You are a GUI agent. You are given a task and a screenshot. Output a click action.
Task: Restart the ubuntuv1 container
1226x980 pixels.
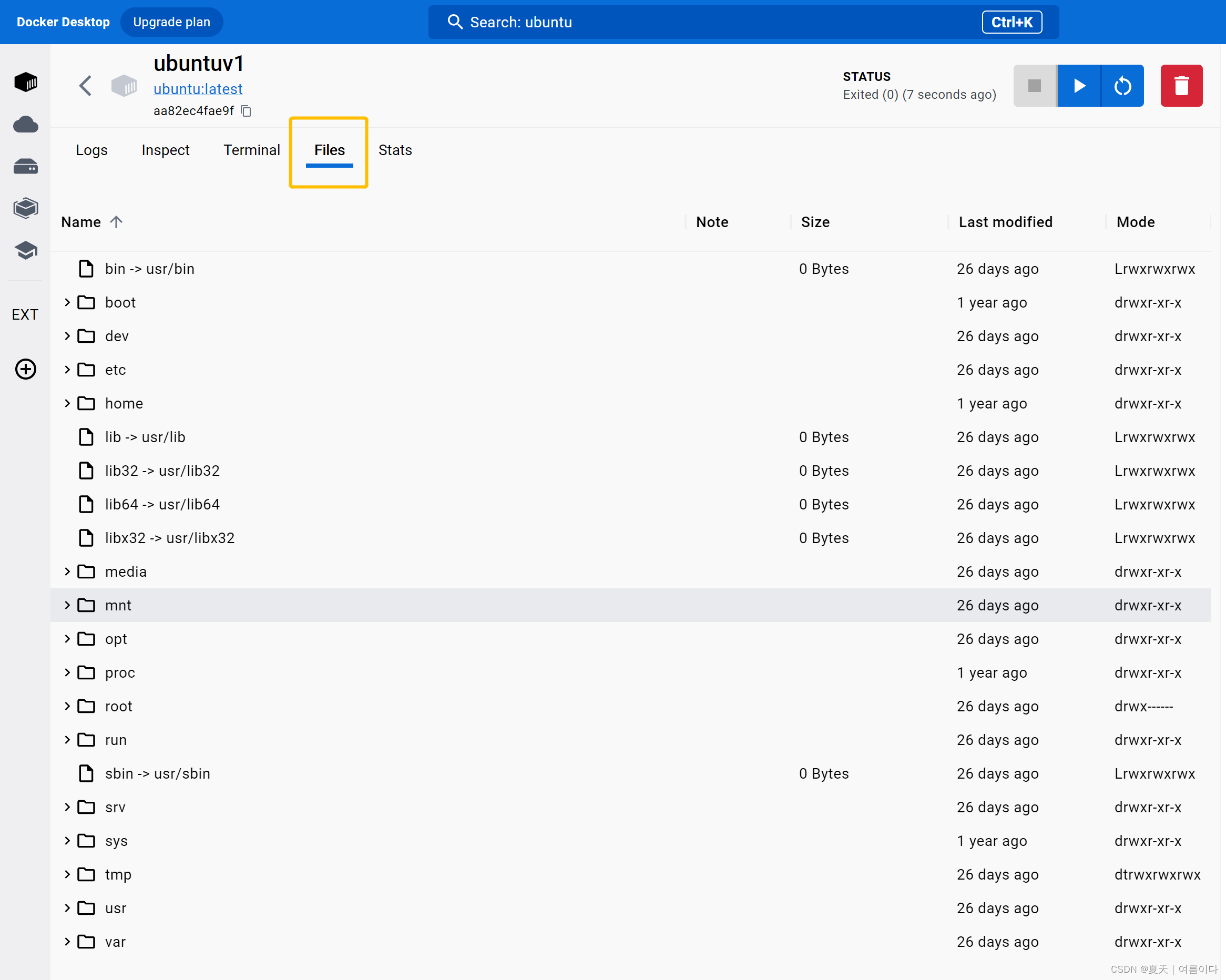[x=1122, y=86]
